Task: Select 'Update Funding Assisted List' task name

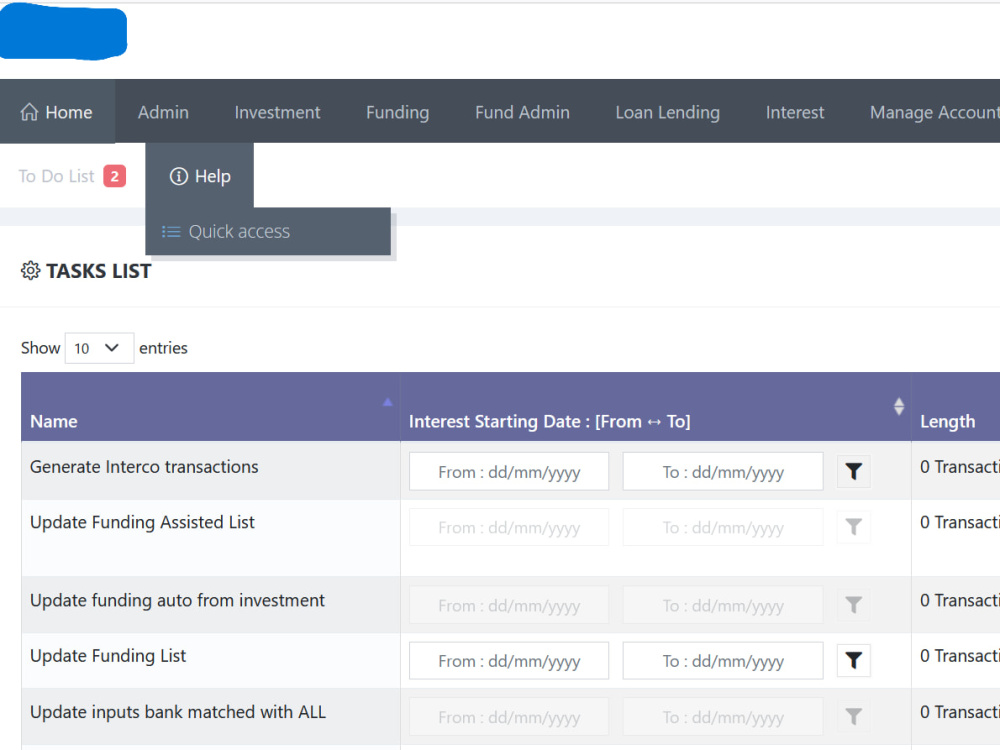Action: 142,522
